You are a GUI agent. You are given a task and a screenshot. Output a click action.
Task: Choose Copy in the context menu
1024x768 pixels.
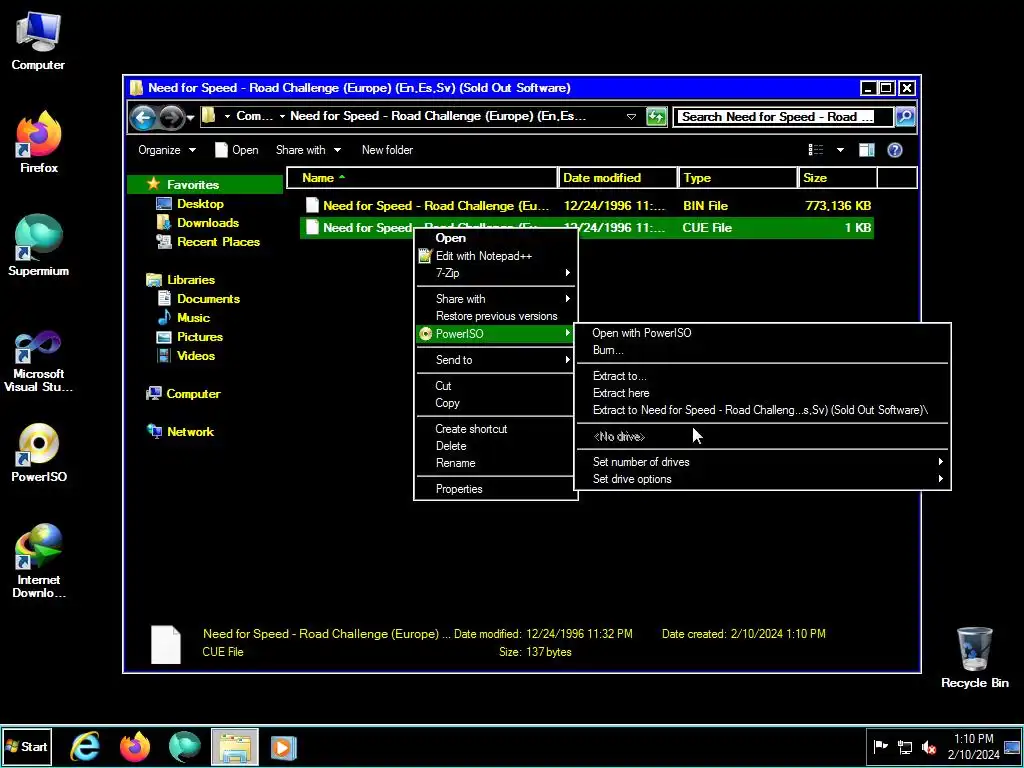tap(496, 403)
